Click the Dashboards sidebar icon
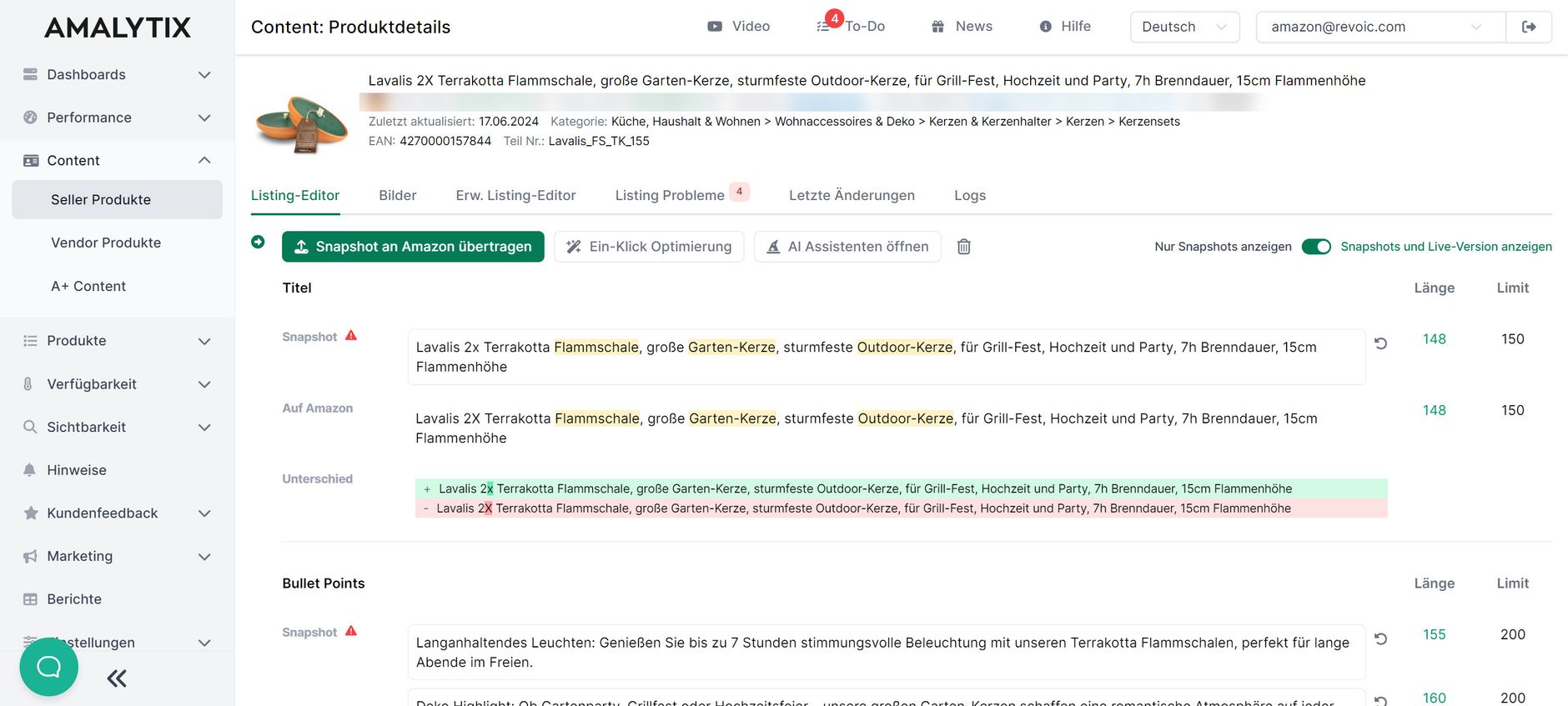This screenshot has width=1568, height=706. pyautogui.click(x=30, y=74)
